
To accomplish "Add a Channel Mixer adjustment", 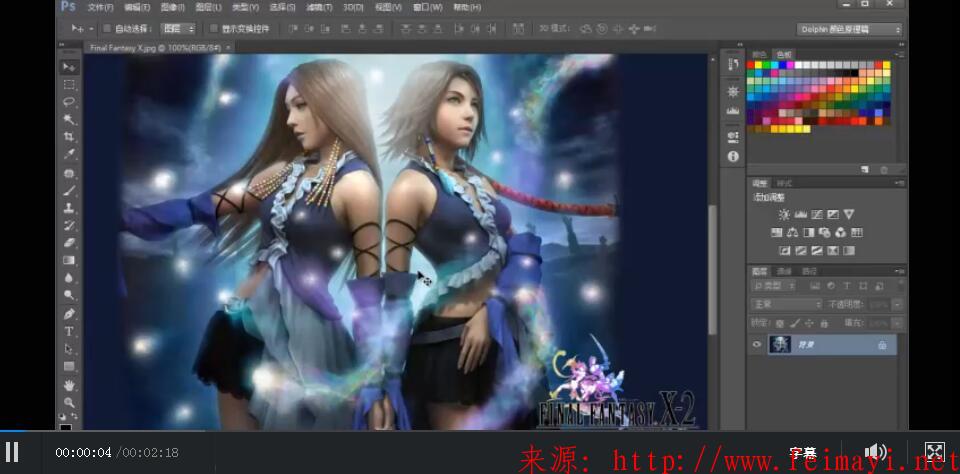I will click(x=840, y=233).
